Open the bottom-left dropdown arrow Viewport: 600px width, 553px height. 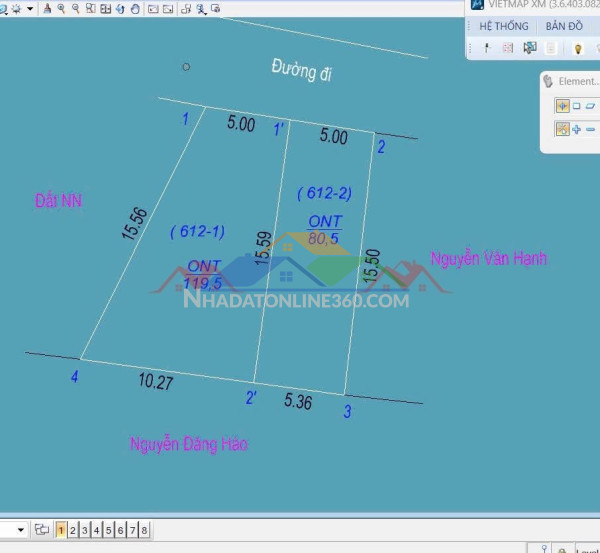coord(21,530)
